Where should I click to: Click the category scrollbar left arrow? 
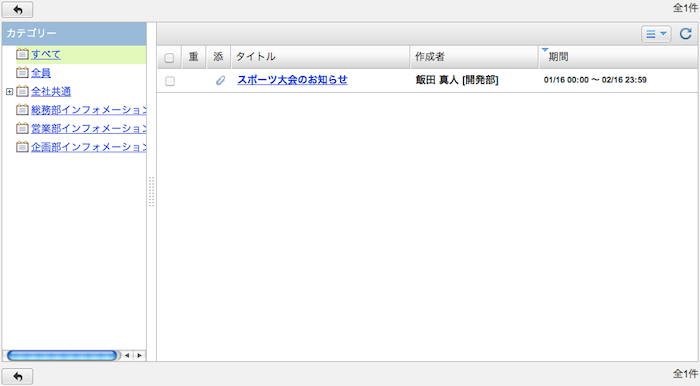127,356
